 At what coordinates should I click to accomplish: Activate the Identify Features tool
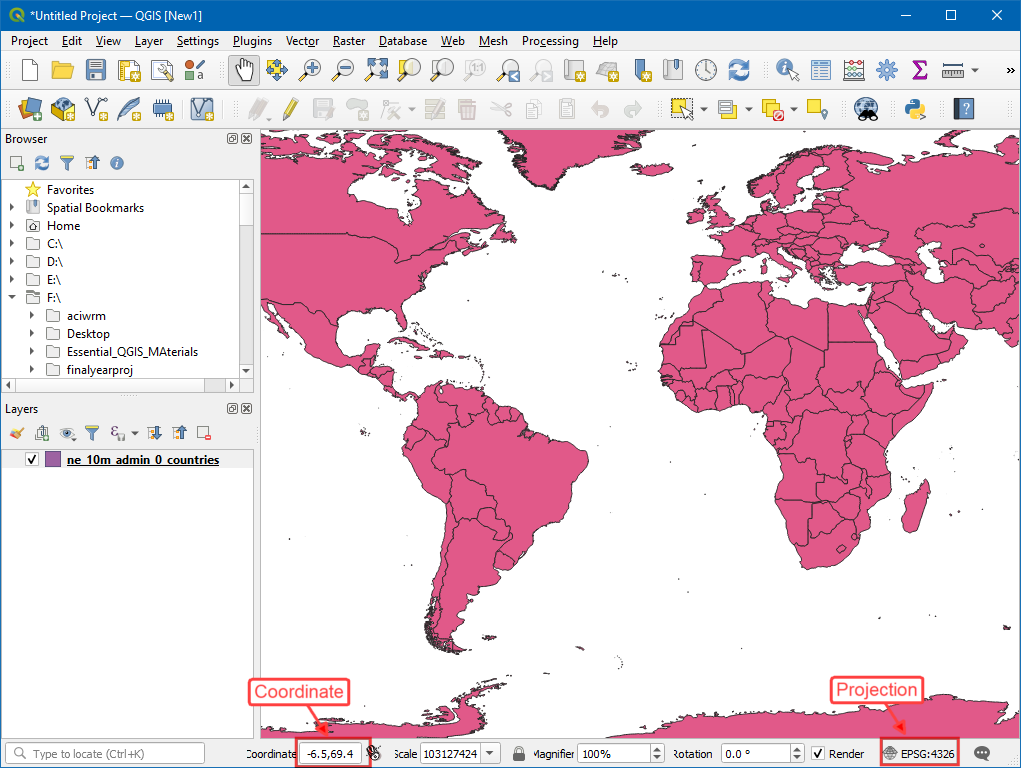(x=788, y=70)
